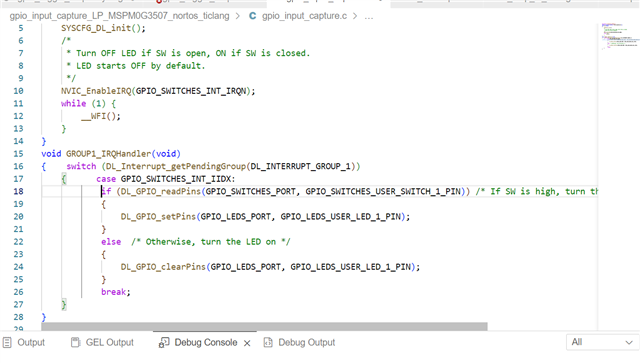Image resolution: width=640 pixels, height=363 pixels.
Task: Click on SYSCFG_DL_init call
Action: pos(103,28)
